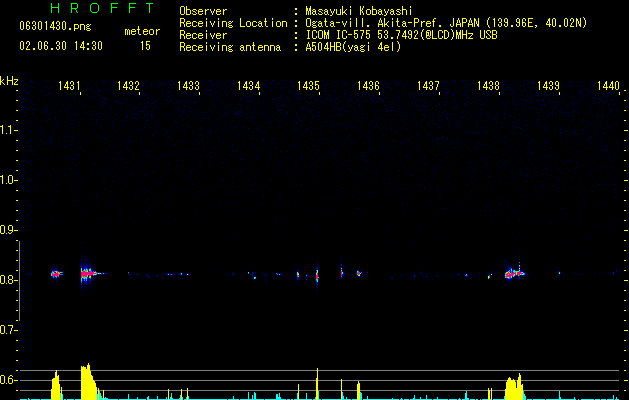Click the date stamp 02.06.30 14:30
The height and width of the screenshot is (400, 629).
[x=61, y=46]
